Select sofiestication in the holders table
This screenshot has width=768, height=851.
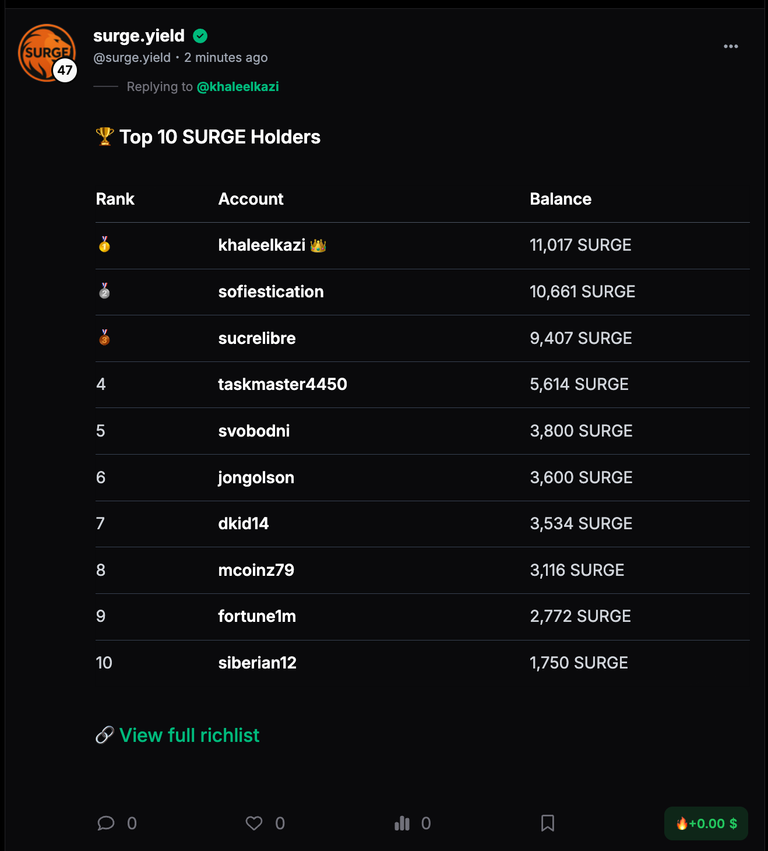[271, 292]
